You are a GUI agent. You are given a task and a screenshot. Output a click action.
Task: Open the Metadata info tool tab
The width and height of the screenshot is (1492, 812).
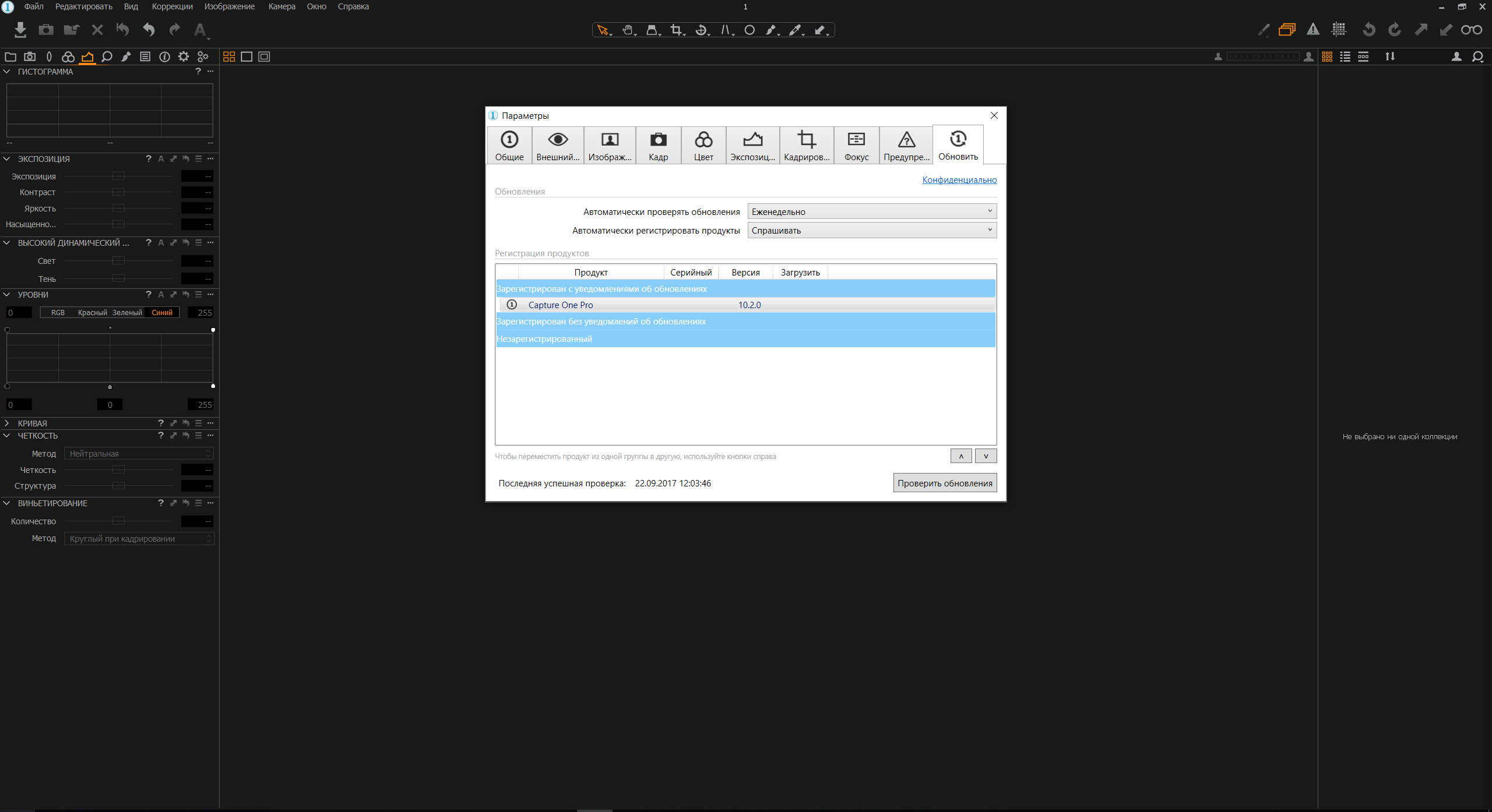(165, 57)
